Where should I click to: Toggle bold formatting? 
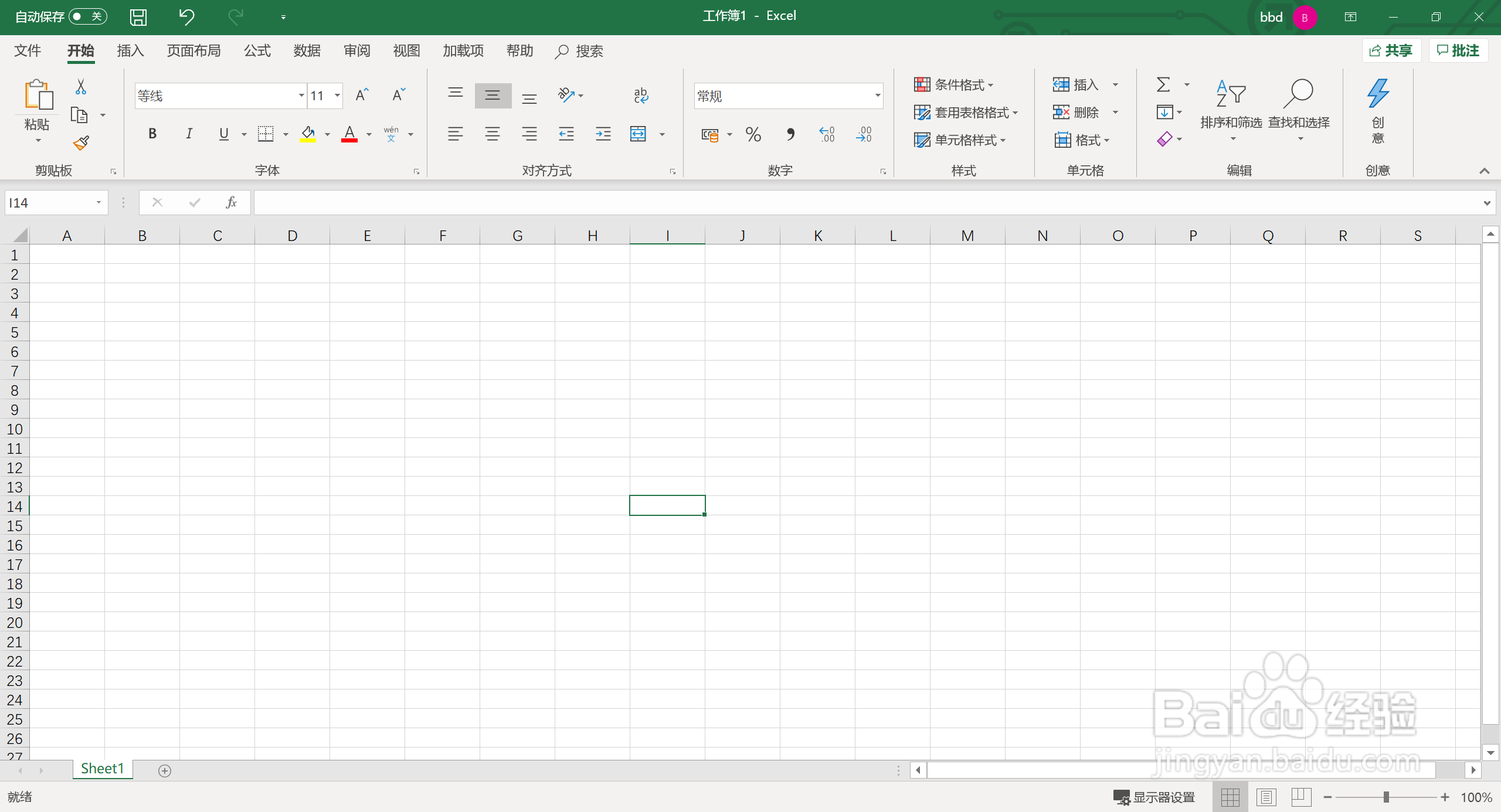click(x=152, y=134)
